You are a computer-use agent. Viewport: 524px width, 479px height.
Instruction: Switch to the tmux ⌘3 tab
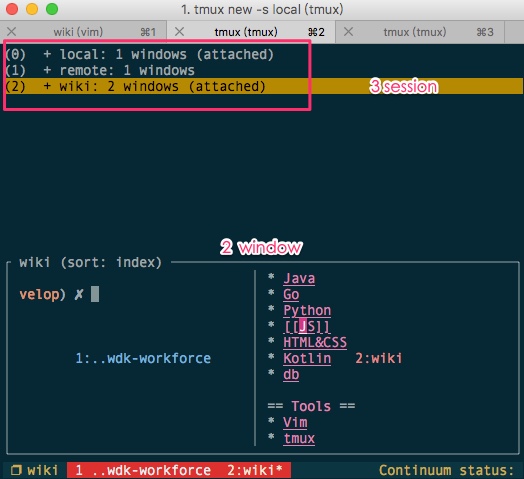point(419,32)
